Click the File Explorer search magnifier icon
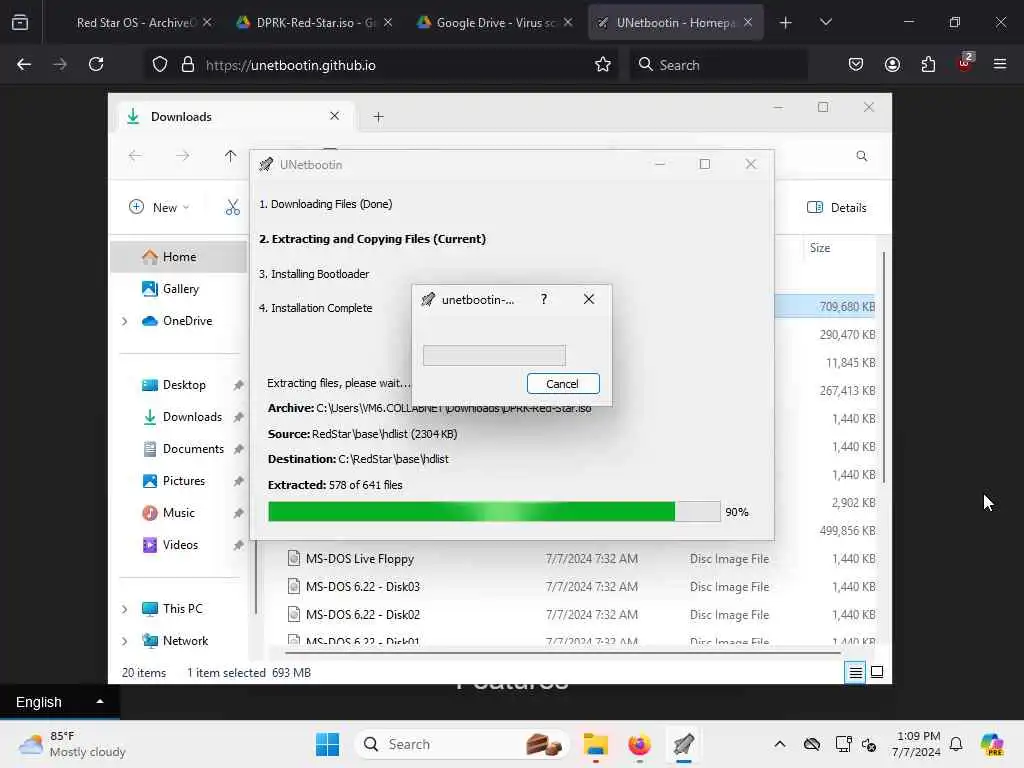The image size is (1024, 768). pos(862,156)
